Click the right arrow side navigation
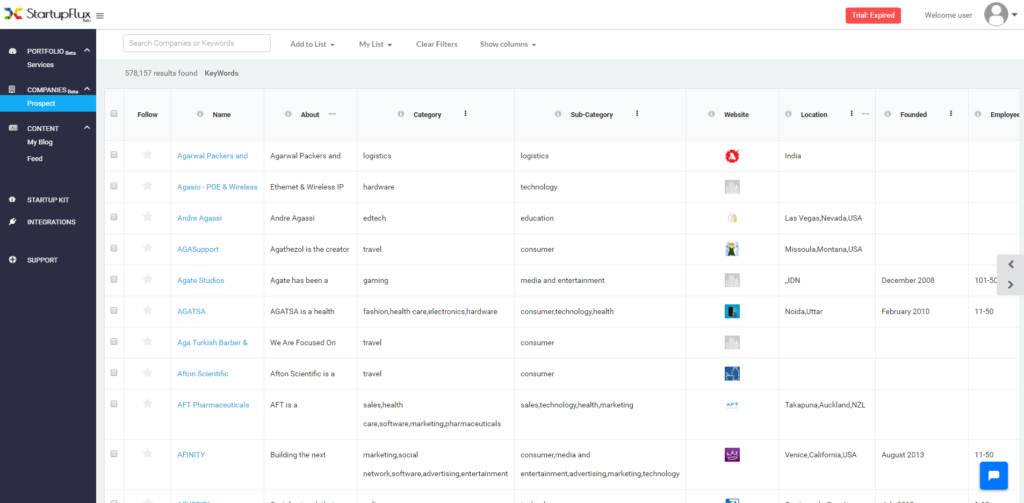 [1010, 284]
